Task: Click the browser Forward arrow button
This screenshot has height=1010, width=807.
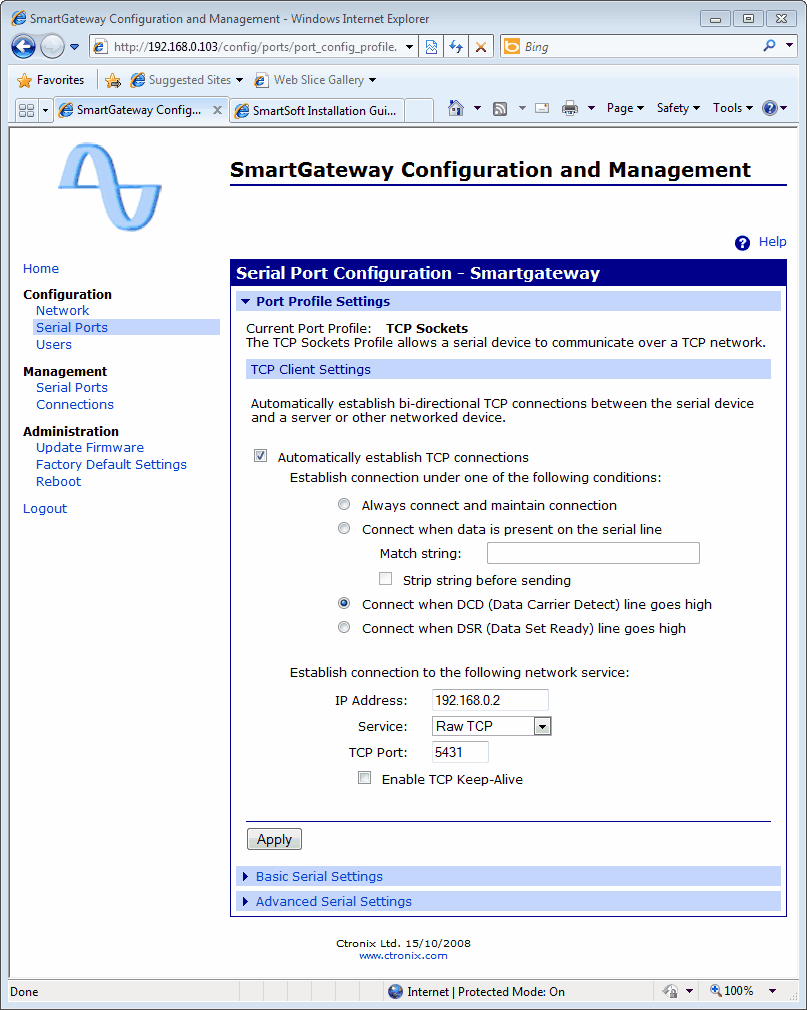Action: point(52,46)
